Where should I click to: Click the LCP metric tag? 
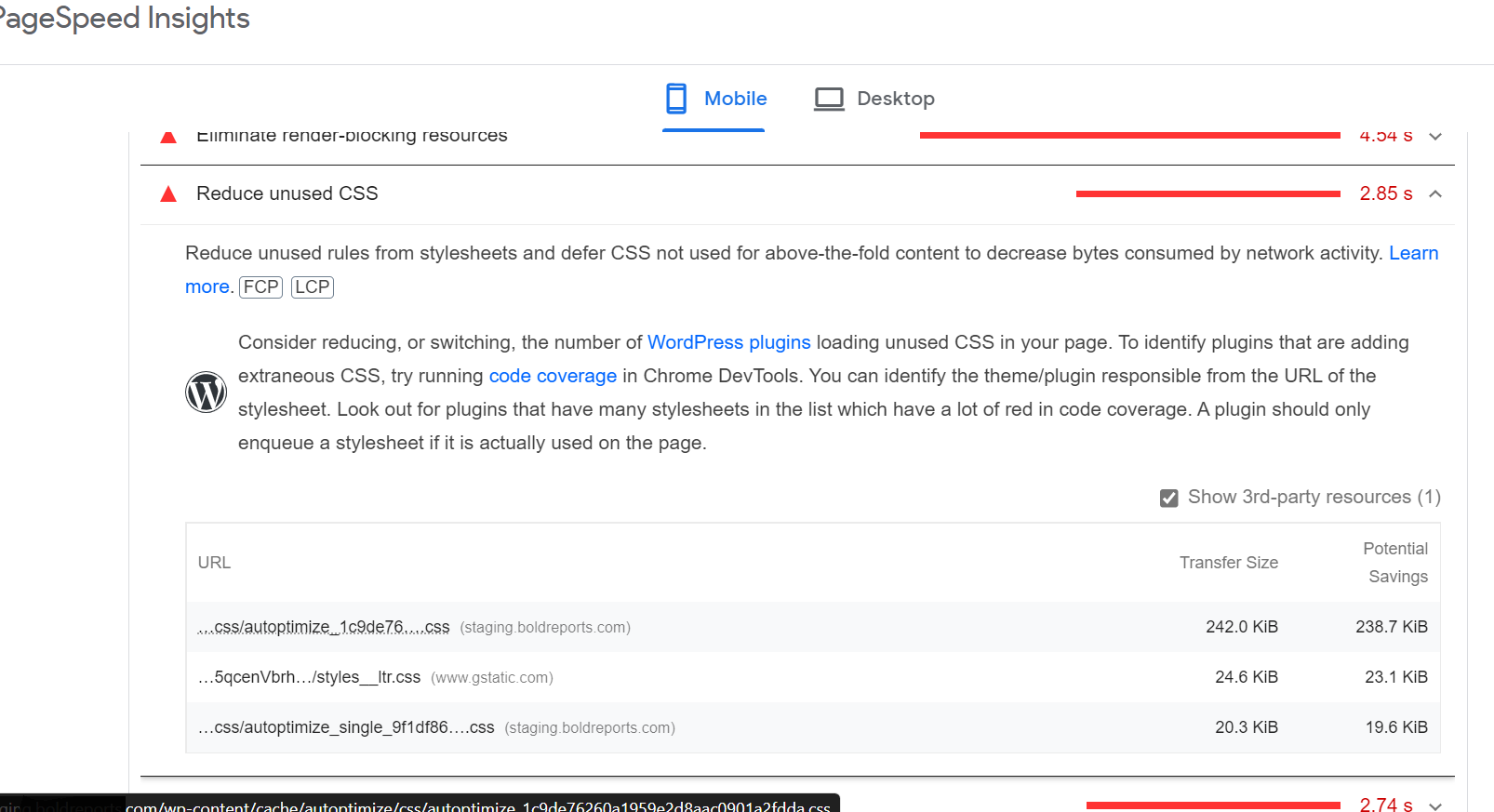(313, 286)
